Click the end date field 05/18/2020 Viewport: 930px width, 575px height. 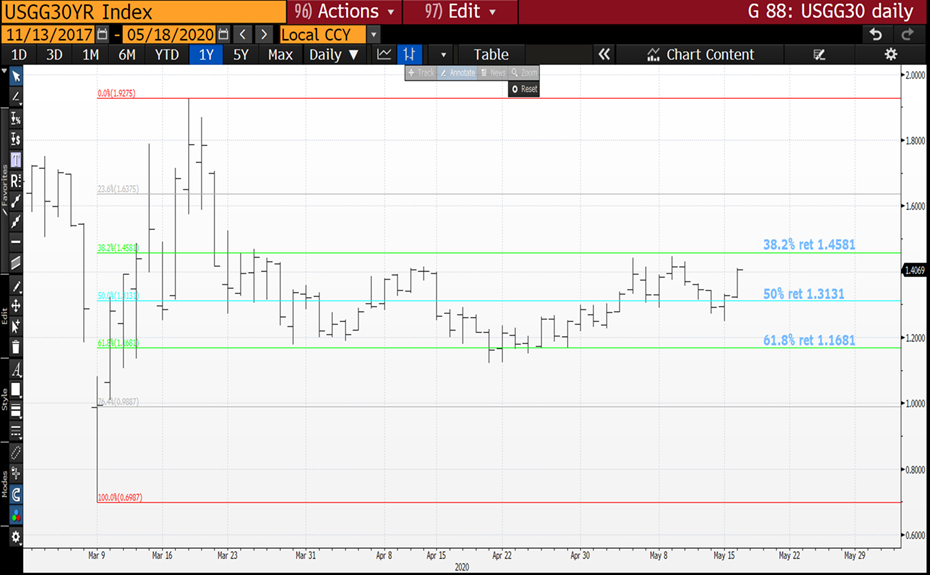click(170, 34)
